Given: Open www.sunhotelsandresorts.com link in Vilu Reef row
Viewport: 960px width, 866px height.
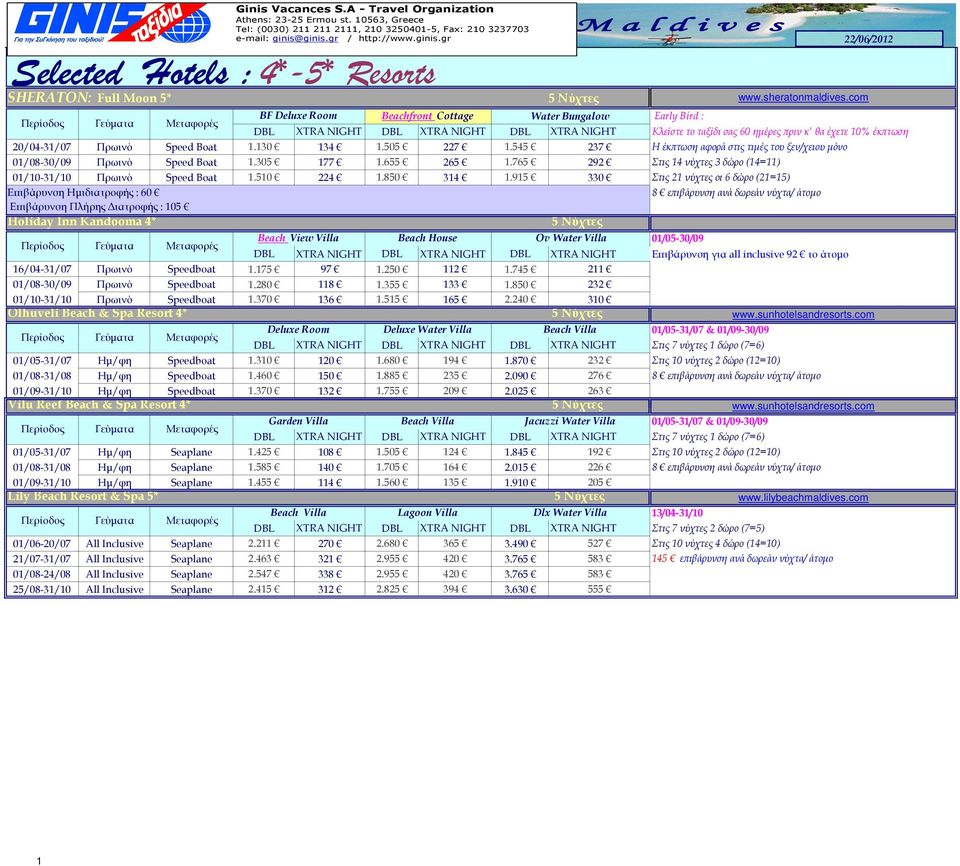Looking at the screenshot, I should pos(803,406).
